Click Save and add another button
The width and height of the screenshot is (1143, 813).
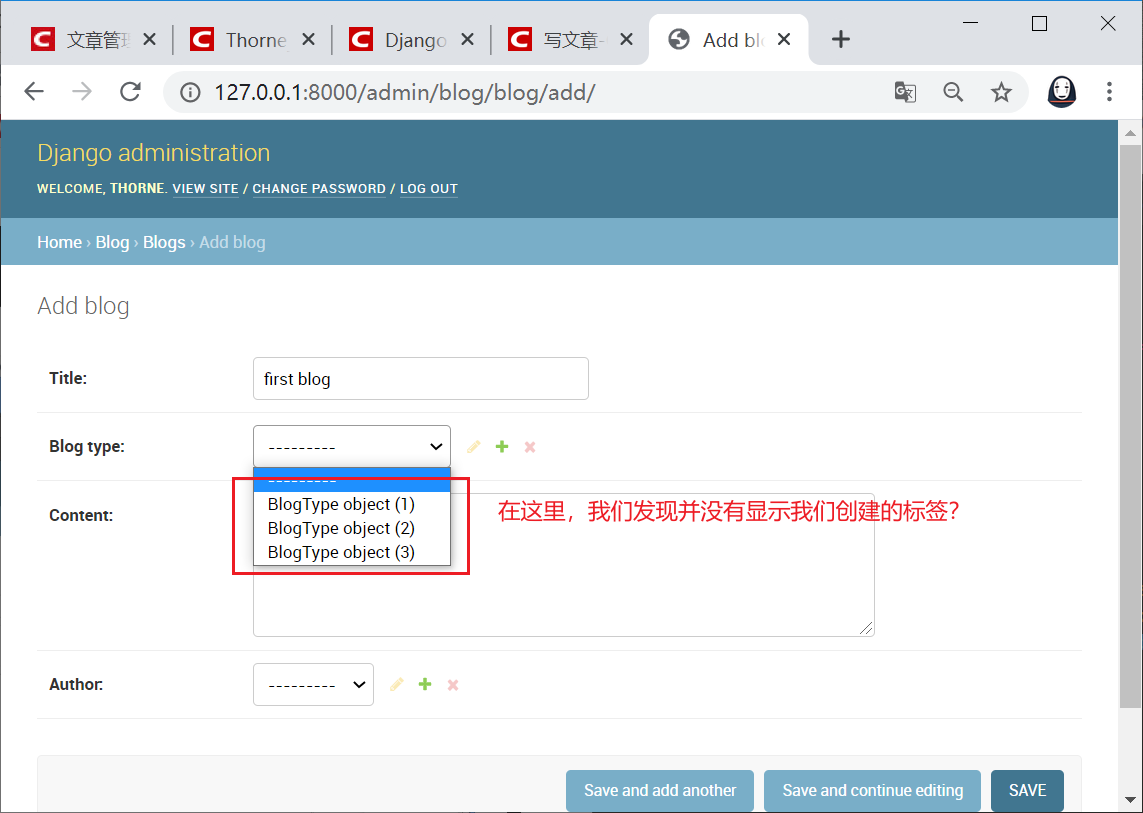(660, 790)
